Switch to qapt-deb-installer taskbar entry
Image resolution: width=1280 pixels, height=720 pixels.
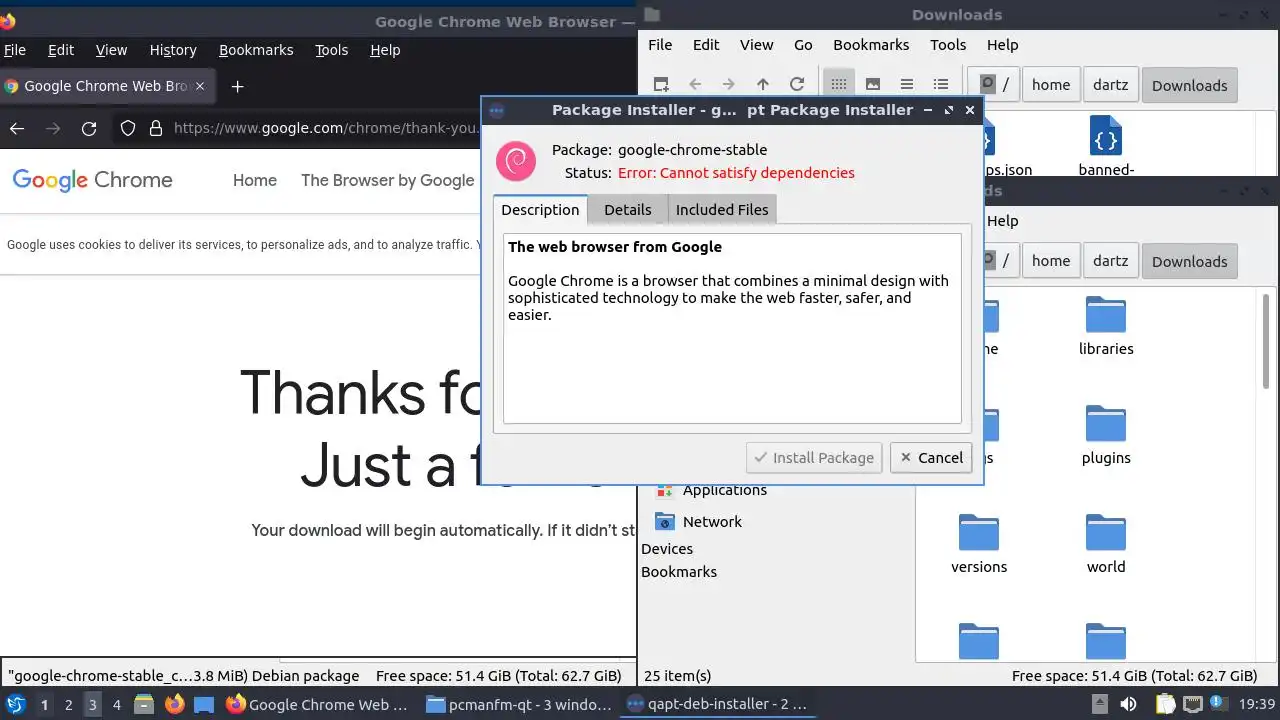tap(716, 704)
